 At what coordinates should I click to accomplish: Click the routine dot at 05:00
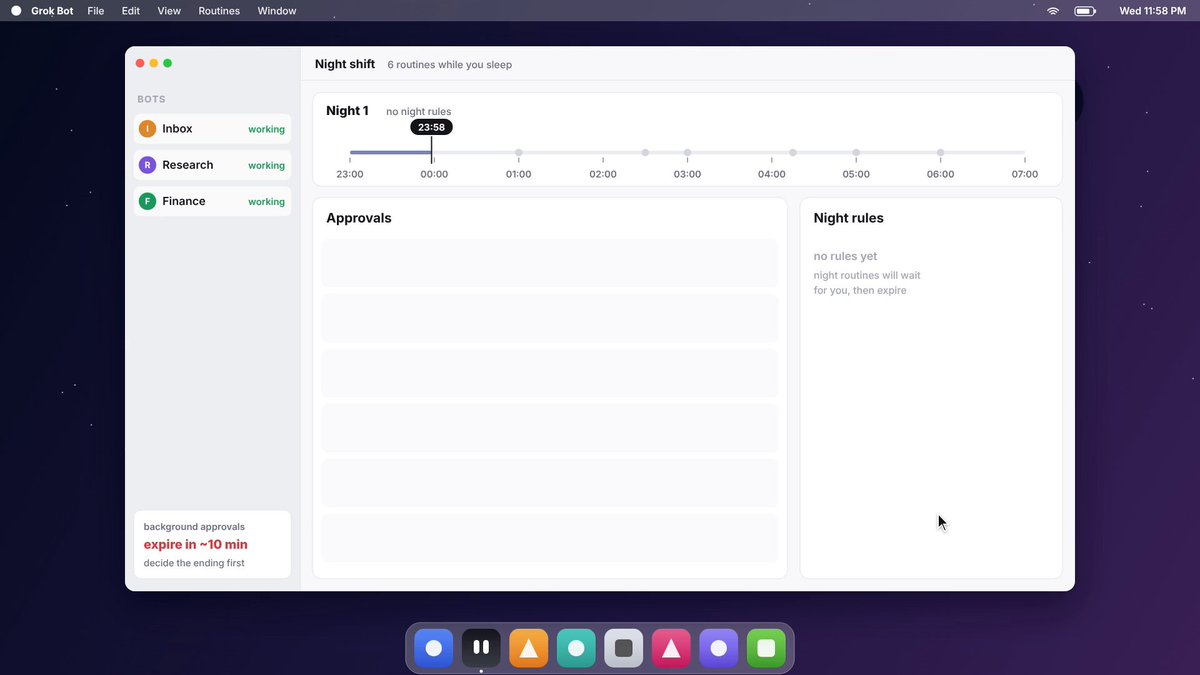[856, 153]
